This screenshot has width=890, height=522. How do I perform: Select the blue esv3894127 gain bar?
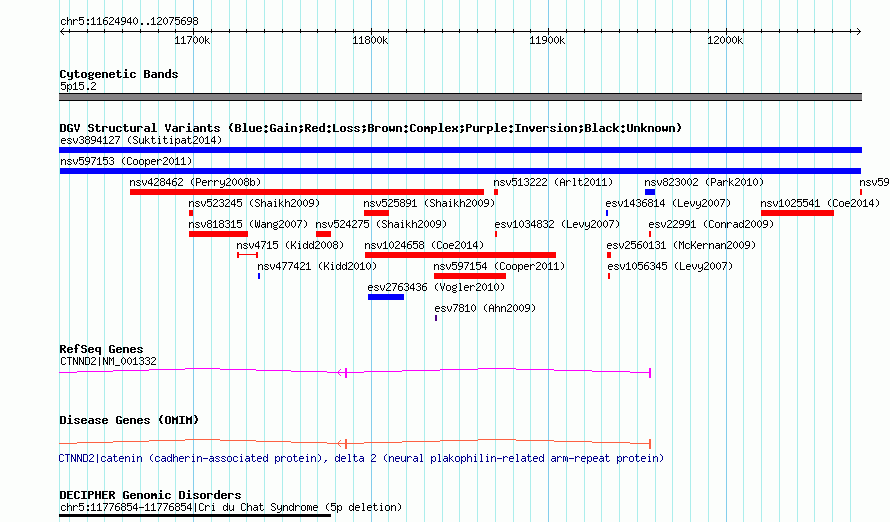pyautogui.click(x=460, y=150)
